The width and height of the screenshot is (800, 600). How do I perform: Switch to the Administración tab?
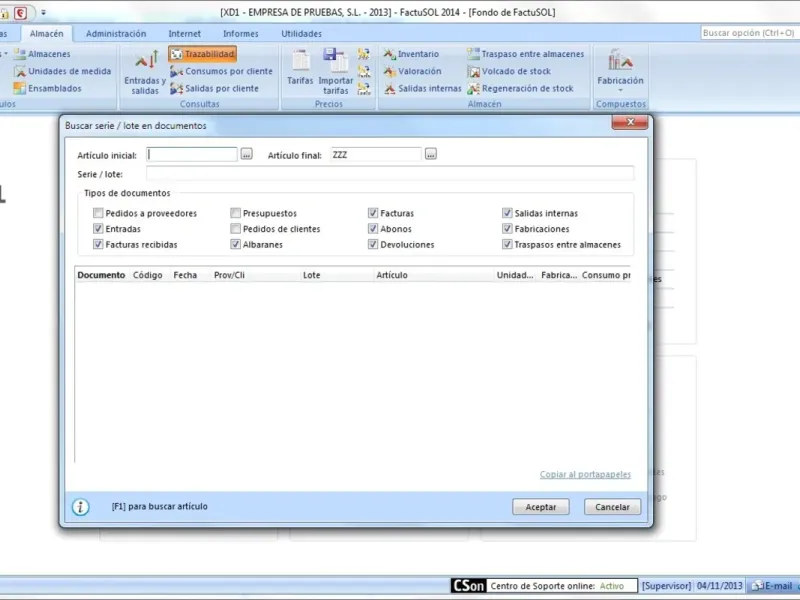[116, 34]
